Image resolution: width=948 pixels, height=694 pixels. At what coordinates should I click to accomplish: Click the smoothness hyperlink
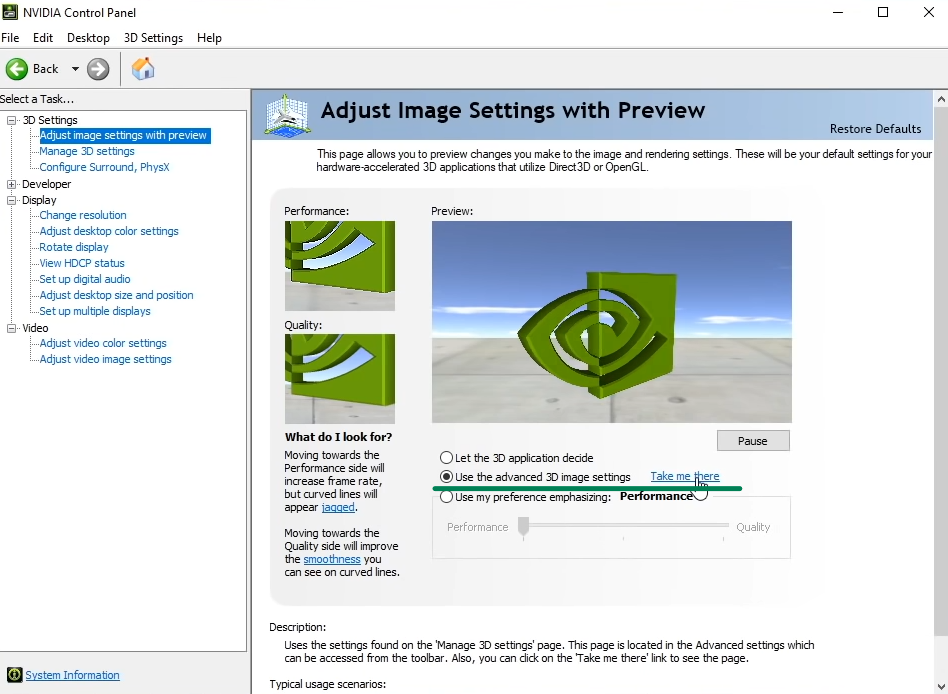pyautogui.click(x=332, y=559)
